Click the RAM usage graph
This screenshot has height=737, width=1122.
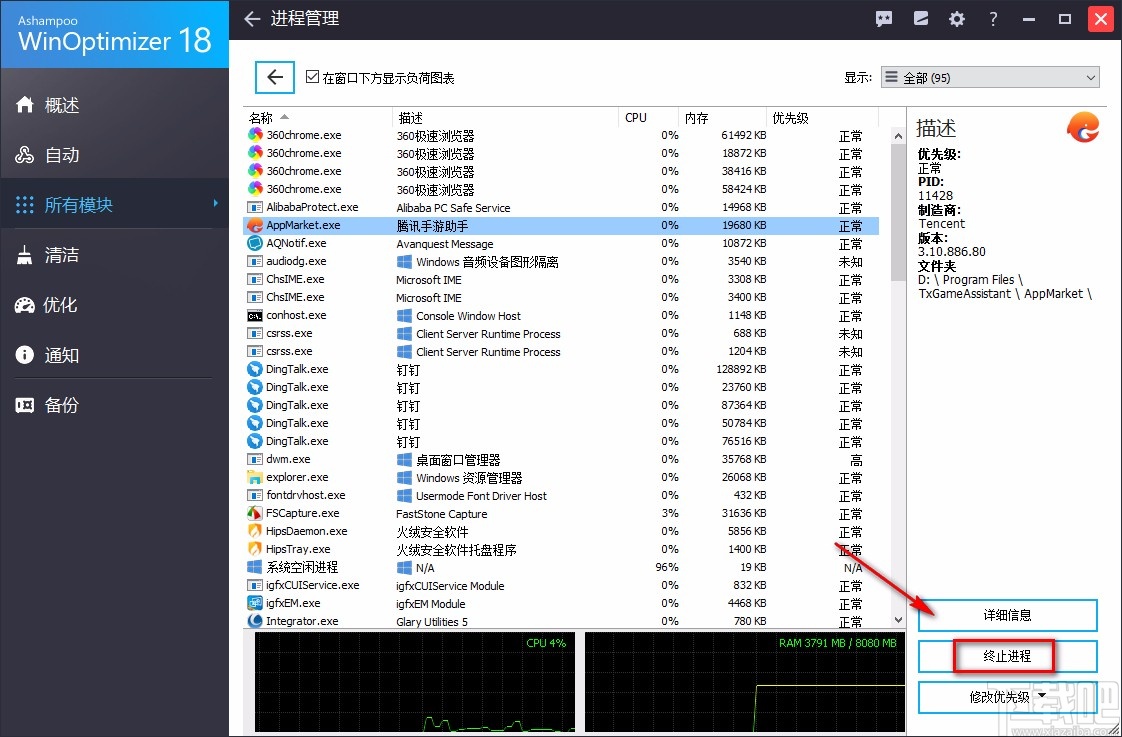(x=743, y=682)
